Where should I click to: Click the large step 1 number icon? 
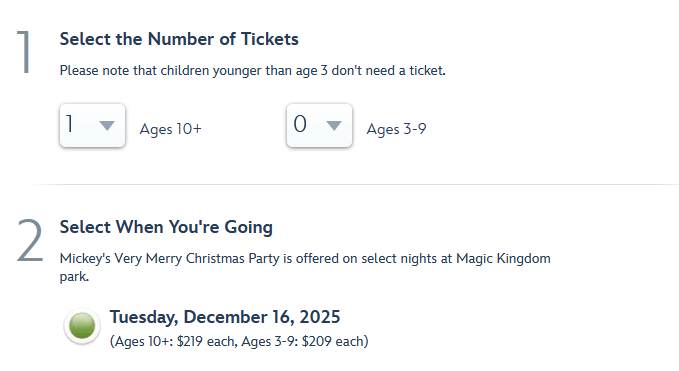(x=25, y=52)
